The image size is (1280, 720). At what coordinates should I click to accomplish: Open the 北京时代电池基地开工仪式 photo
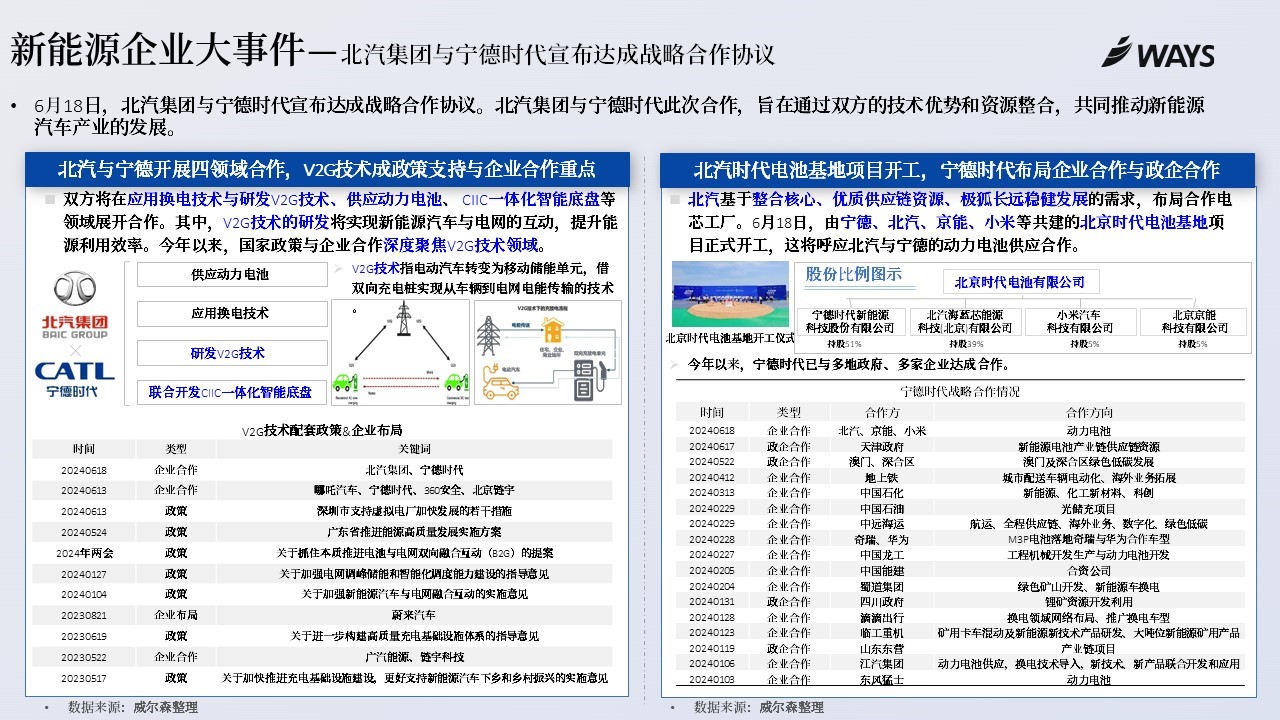click(730, 296)
